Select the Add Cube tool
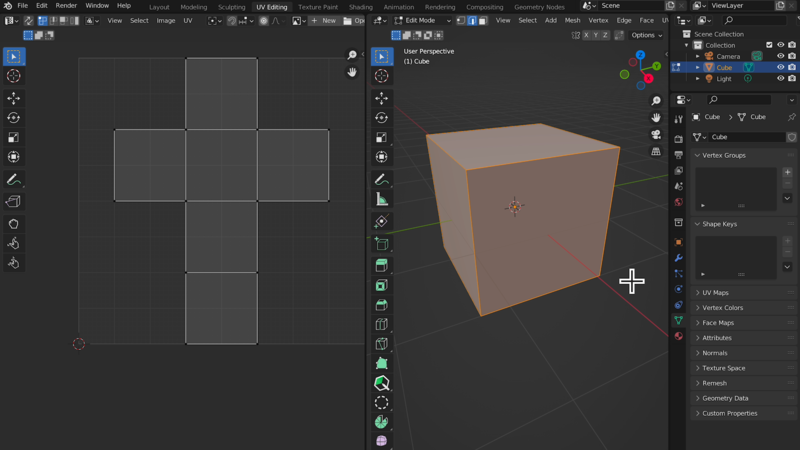 click(x=382, y=243)
